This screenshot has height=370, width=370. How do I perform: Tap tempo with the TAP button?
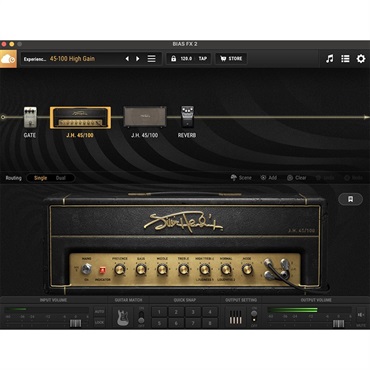click(x=203, y=59)
